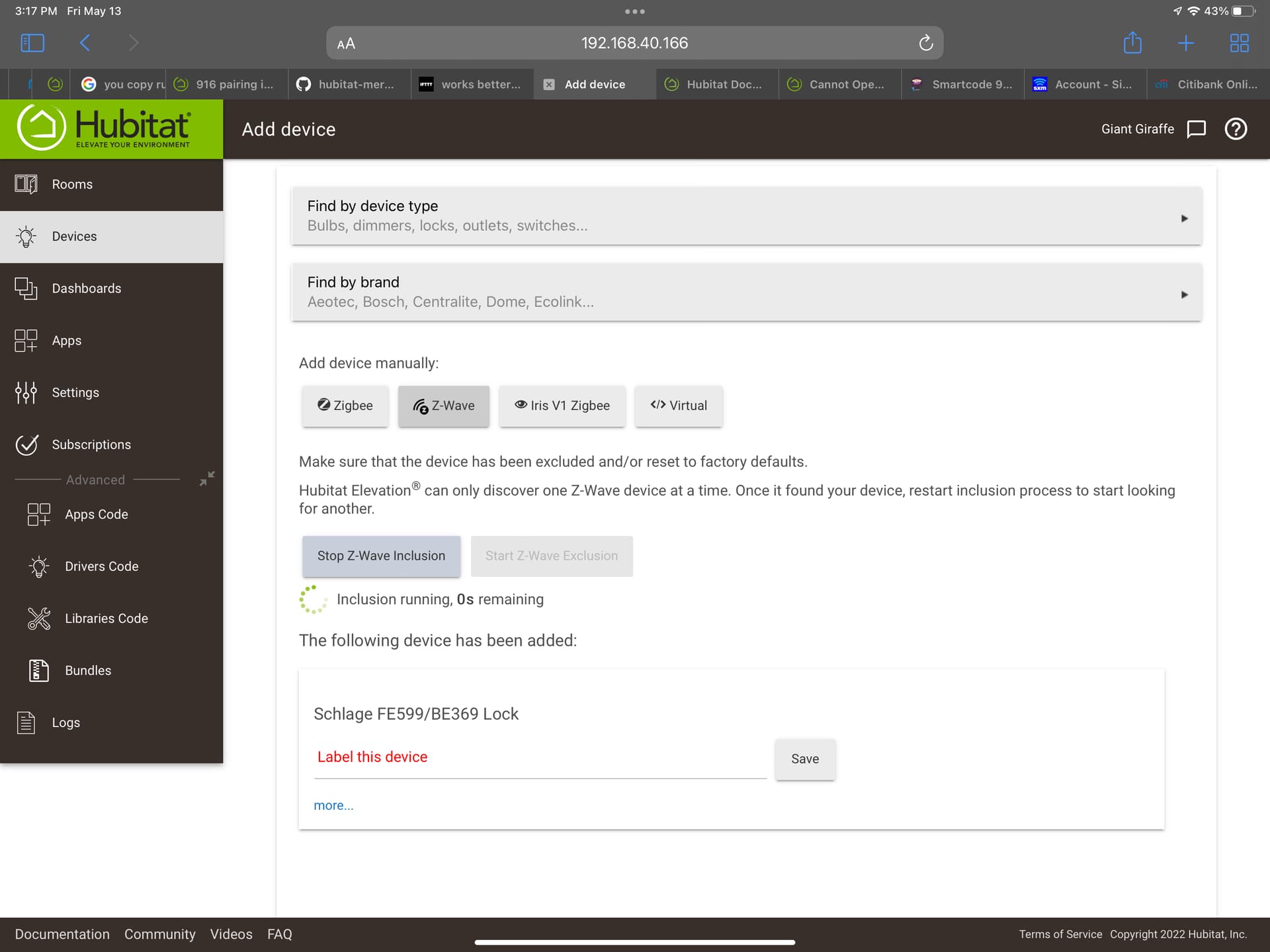Switch to the hubitat-mer... GitHub tab
1270x952 pixels.
(349, 84)
